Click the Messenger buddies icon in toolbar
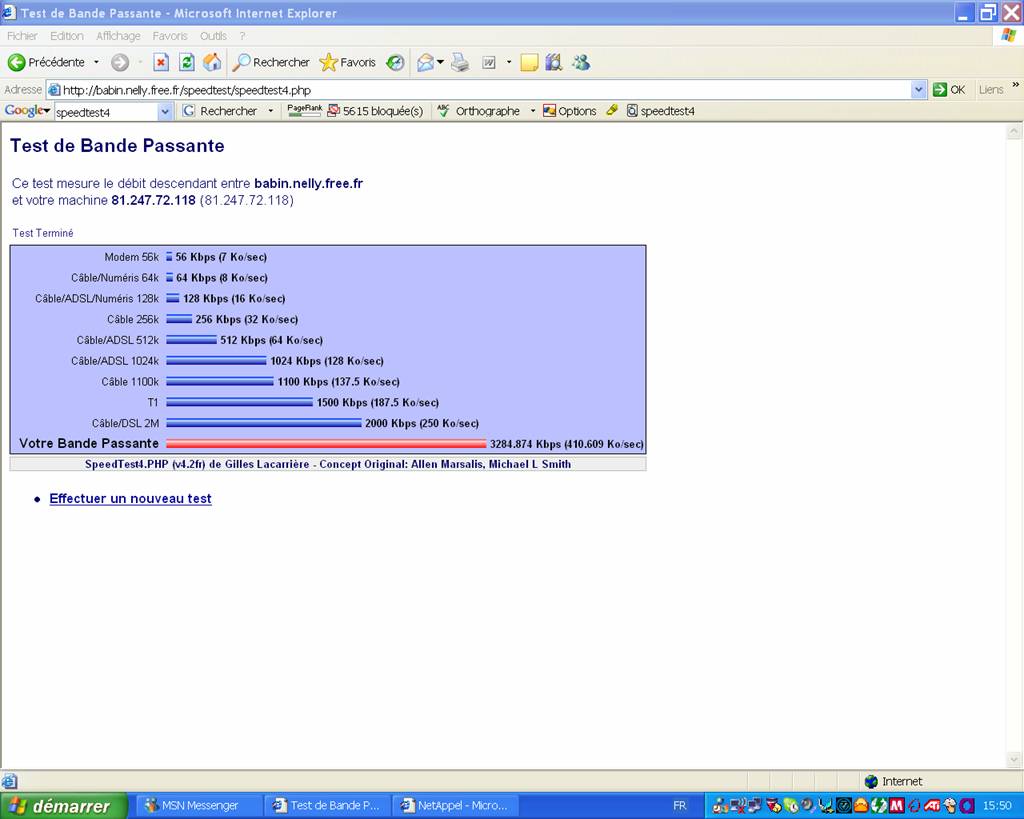This screenshot has width=1024, height=819. [581, 62]
